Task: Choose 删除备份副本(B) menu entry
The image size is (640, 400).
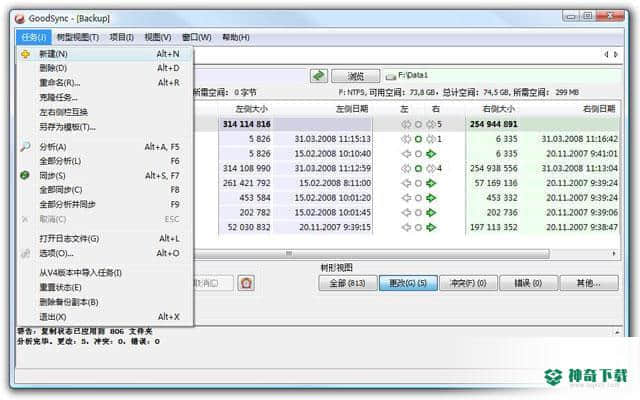Action: point(105,302)
